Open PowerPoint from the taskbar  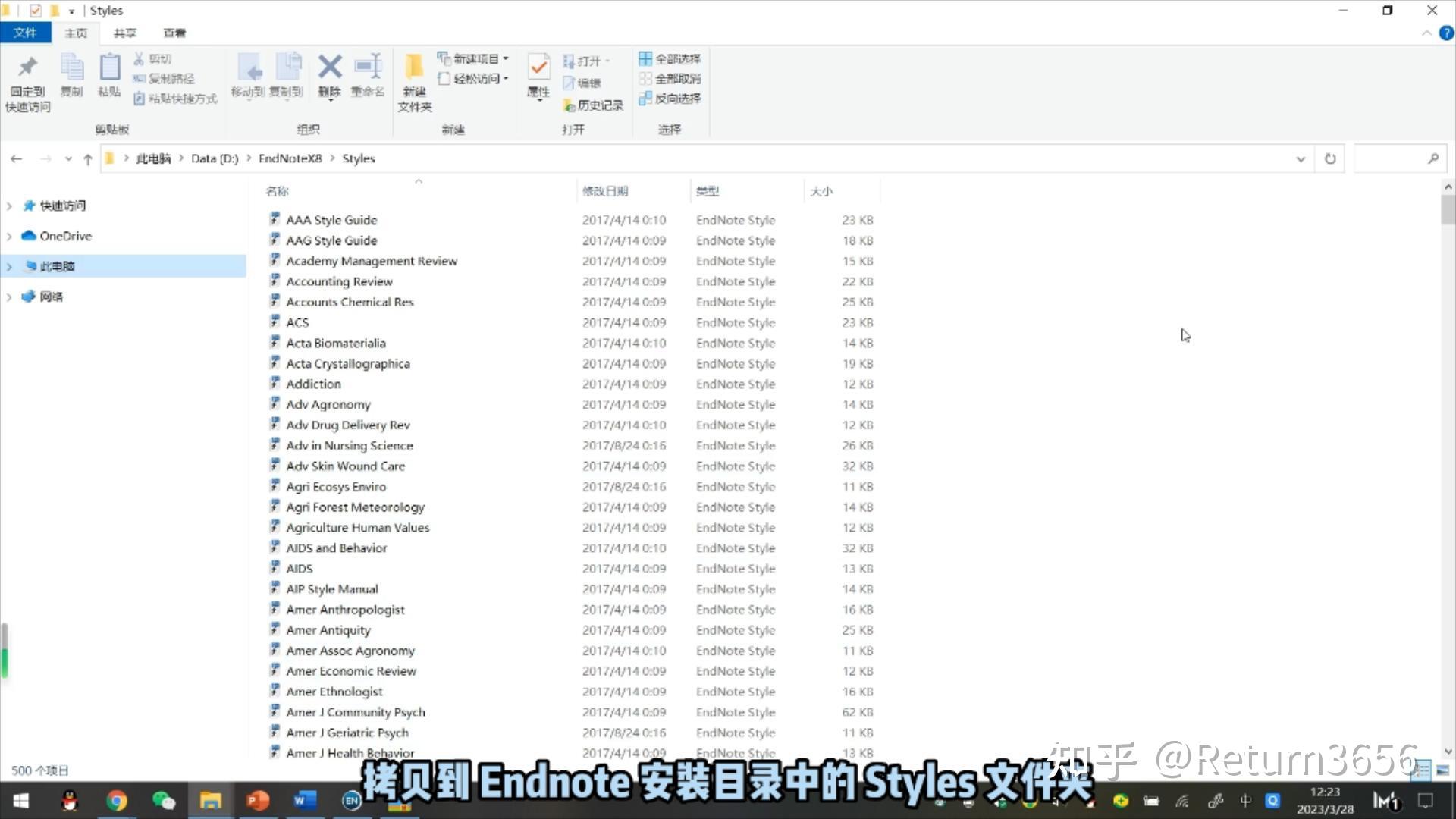pos(258,800)
